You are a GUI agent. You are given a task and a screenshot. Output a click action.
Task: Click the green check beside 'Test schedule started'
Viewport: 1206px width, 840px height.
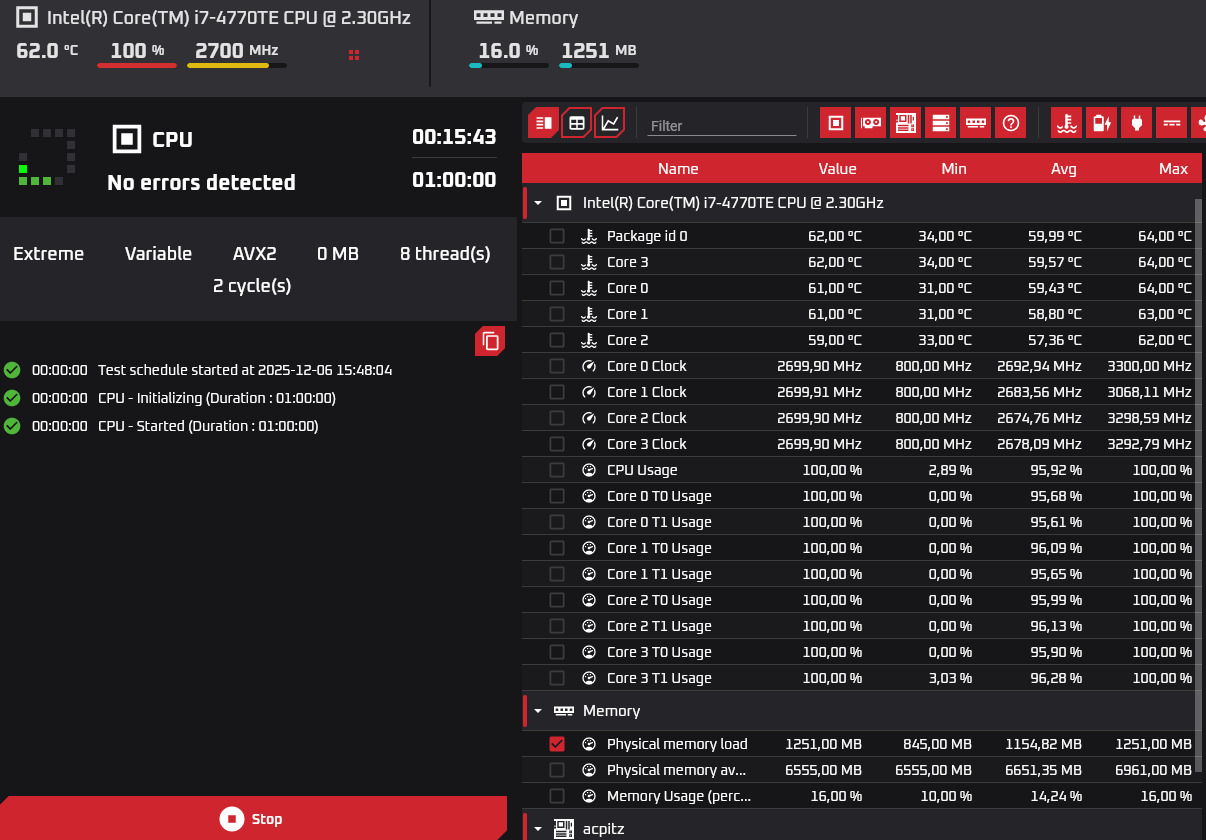[12, 370]
